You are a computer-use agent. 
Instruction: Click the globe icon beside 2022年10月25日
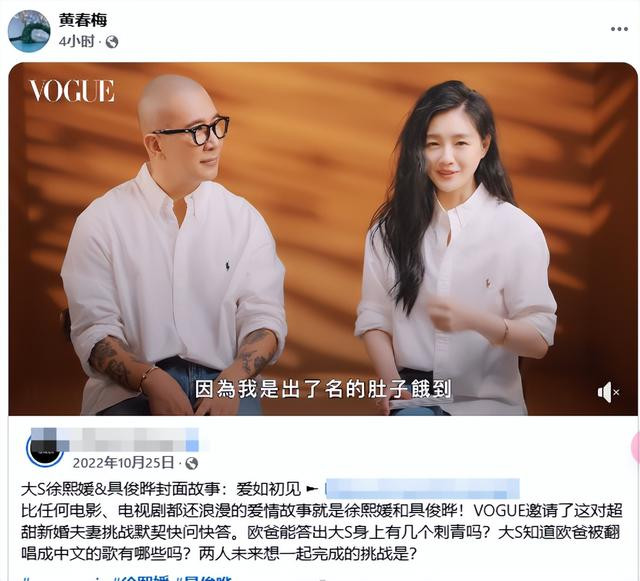pos(191,463)
